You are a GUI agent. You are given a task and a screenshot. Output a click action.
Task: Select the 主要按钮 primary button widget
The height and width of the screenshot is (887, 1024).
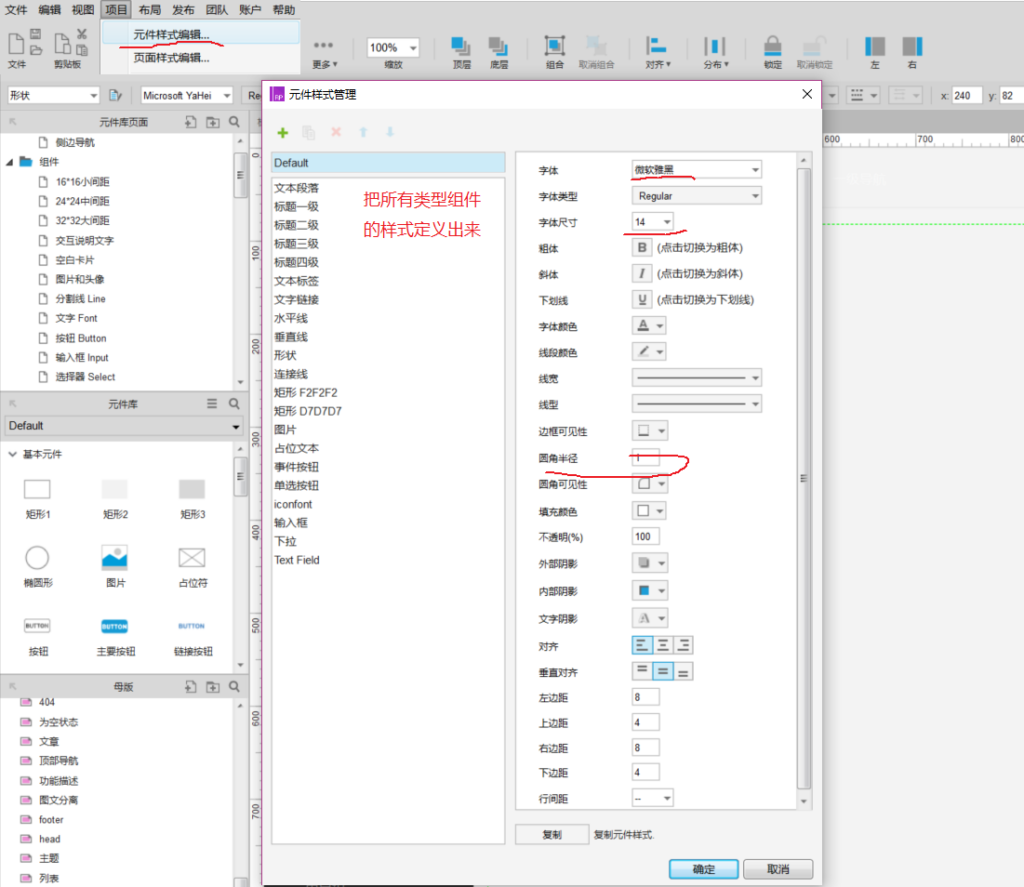coord(114,626)
